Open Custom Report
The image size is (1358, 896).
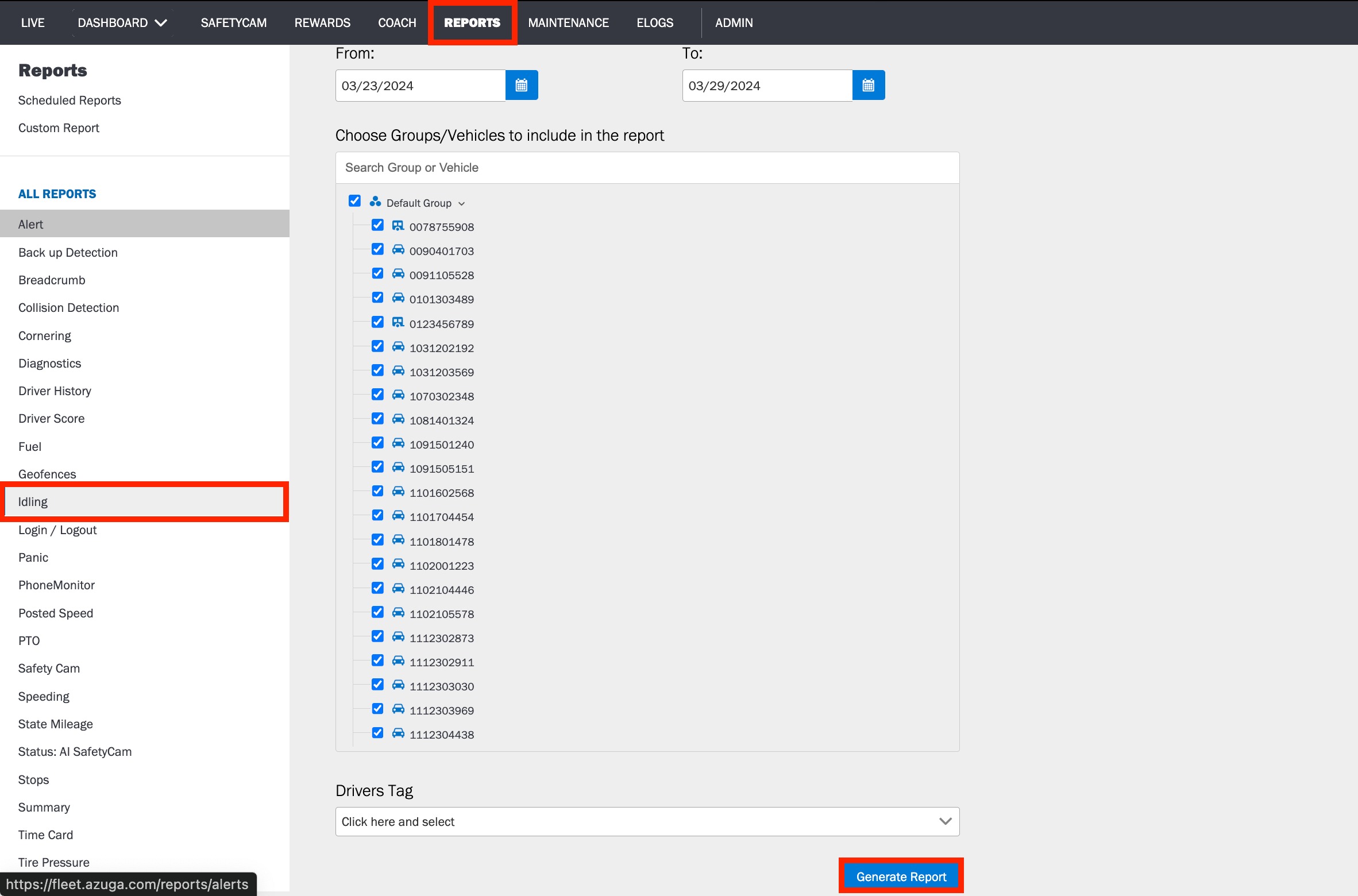click(x=59, y=128)
